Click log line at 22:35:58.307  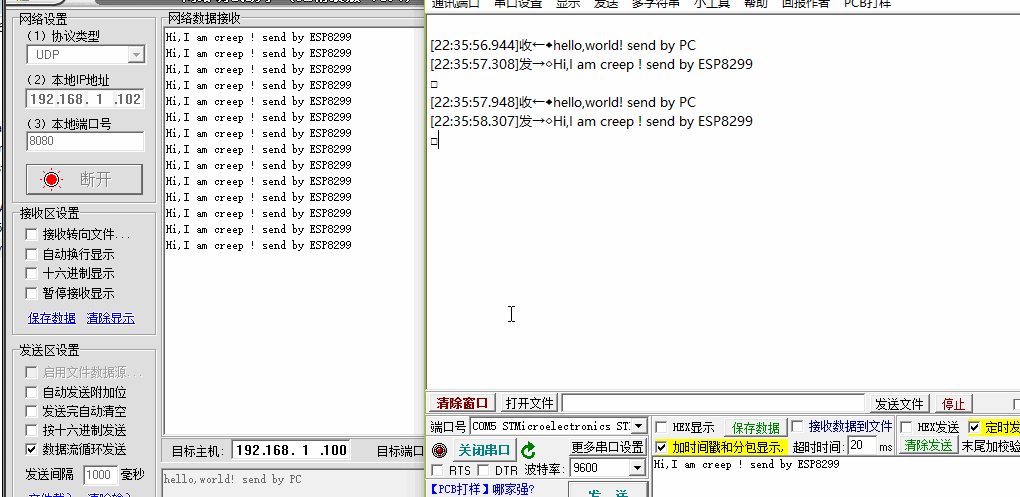click(x=591, y=121)
